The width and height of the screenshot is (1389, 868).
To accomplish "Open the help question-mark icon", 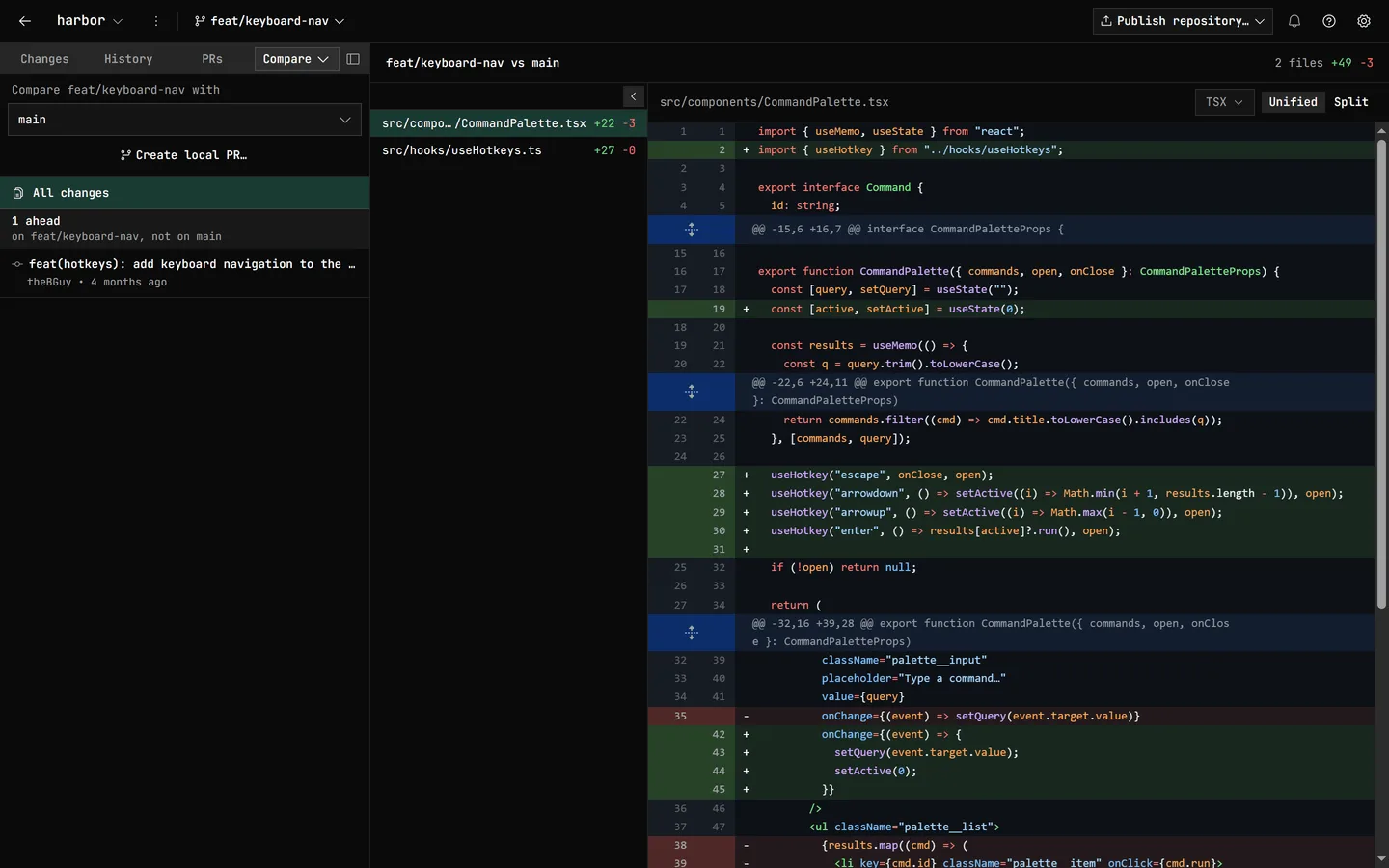I will pos(1329,21).
